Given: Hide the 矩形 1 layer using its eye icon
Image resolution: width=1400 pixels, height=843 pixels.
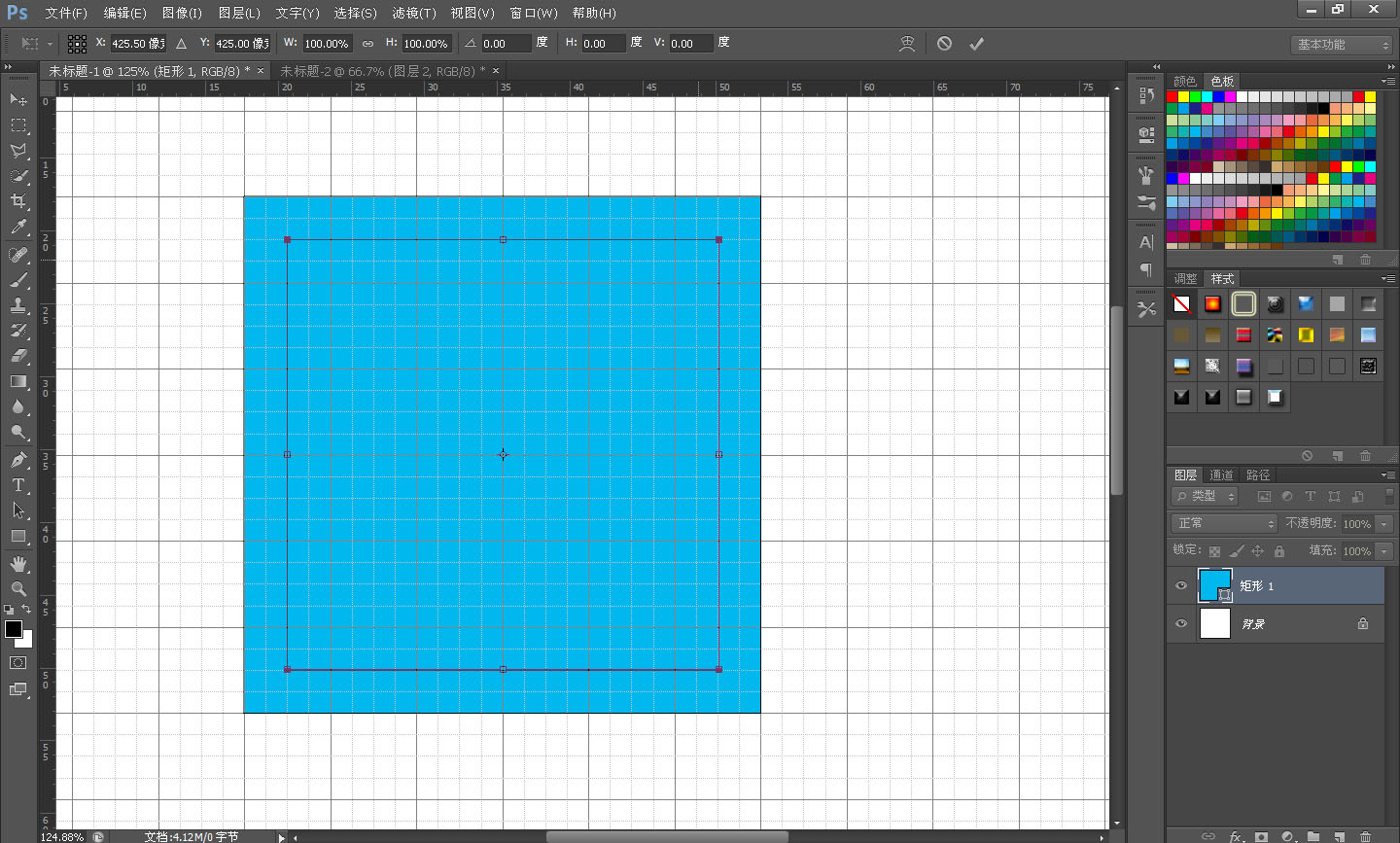Looking at the screenshot, I should [1181, 585].
